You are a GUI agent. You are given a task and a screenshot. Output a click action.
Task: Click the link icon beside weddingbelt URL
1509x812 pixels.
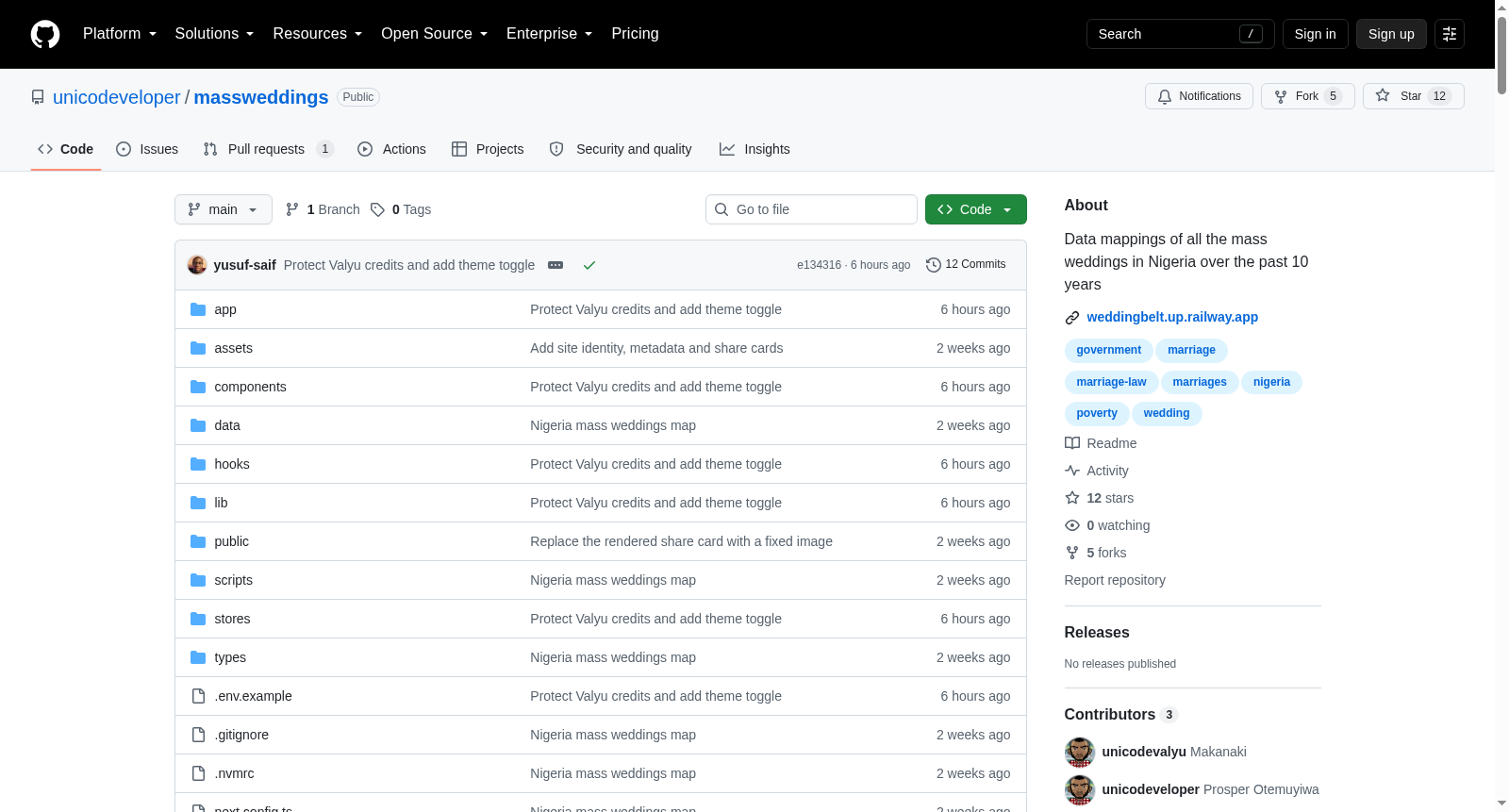click(1072, 318)
